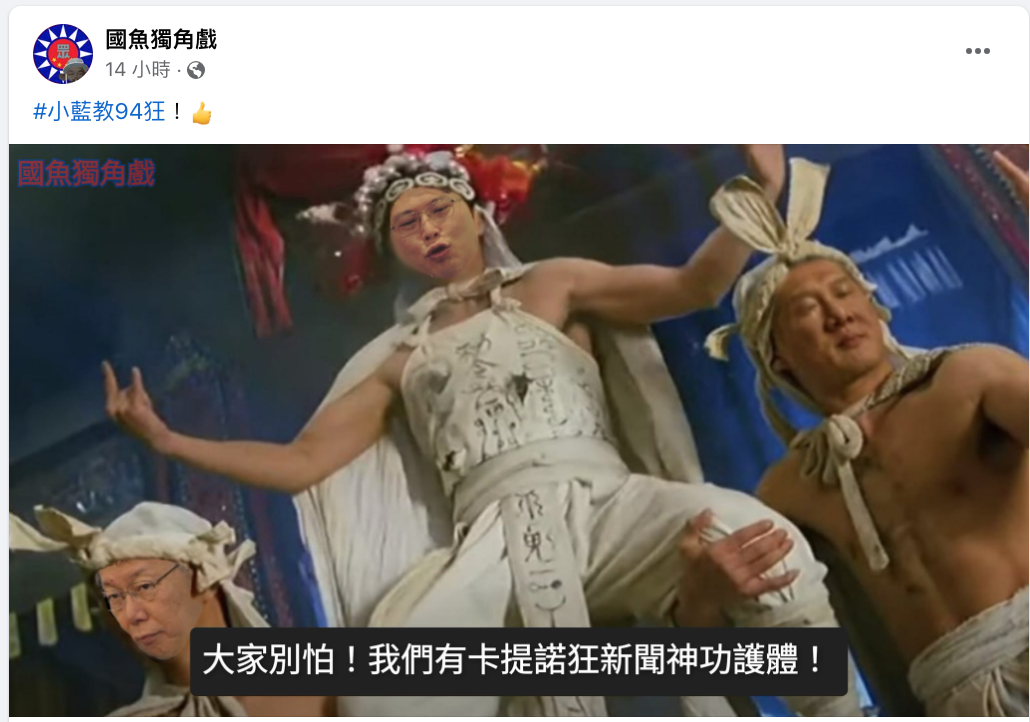Open the post options three-dot menu
1030x722 pixels.
pos(977,51)
